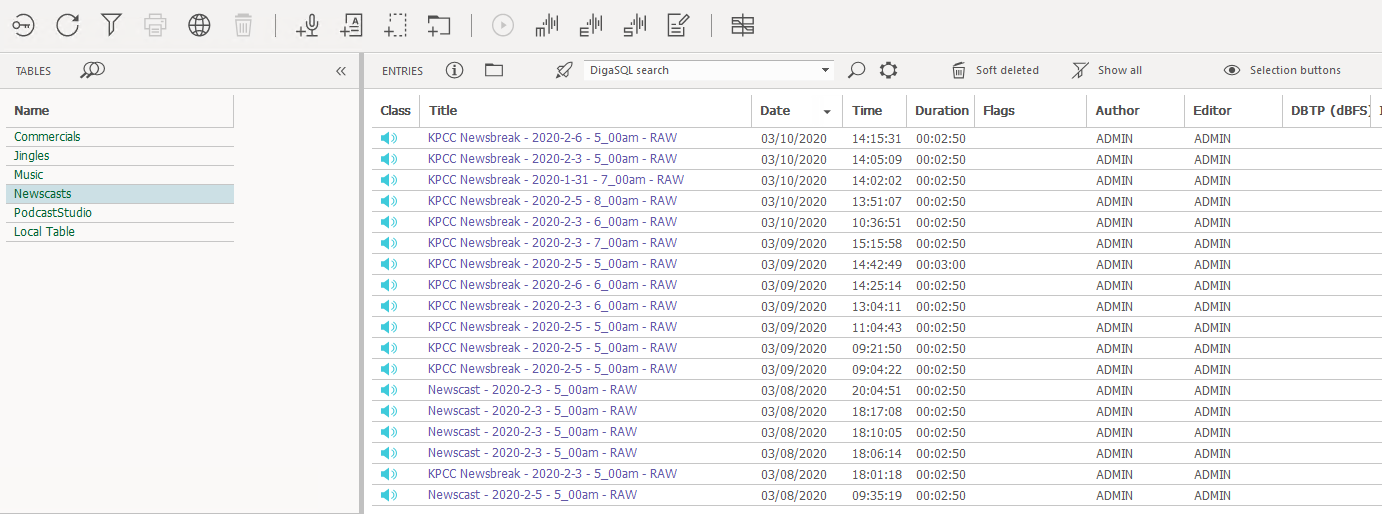Viewport: 1382px width, 514px height.
Task: Click the key login icon
Action: pyautogui.click(x=23, y=26)
